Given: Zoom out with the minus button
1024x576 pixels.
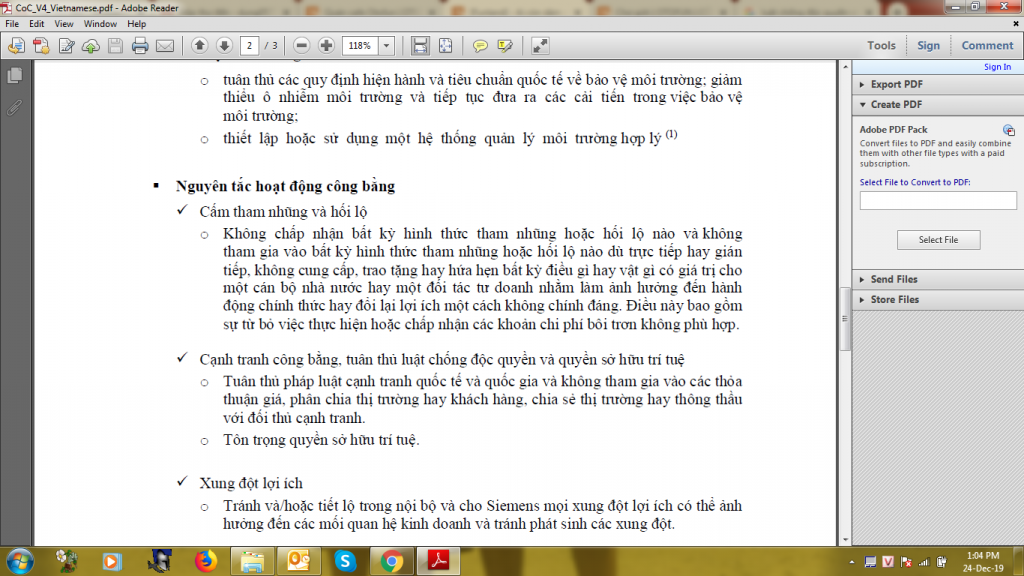Looking at the screenshot, I should click(301, 45).
